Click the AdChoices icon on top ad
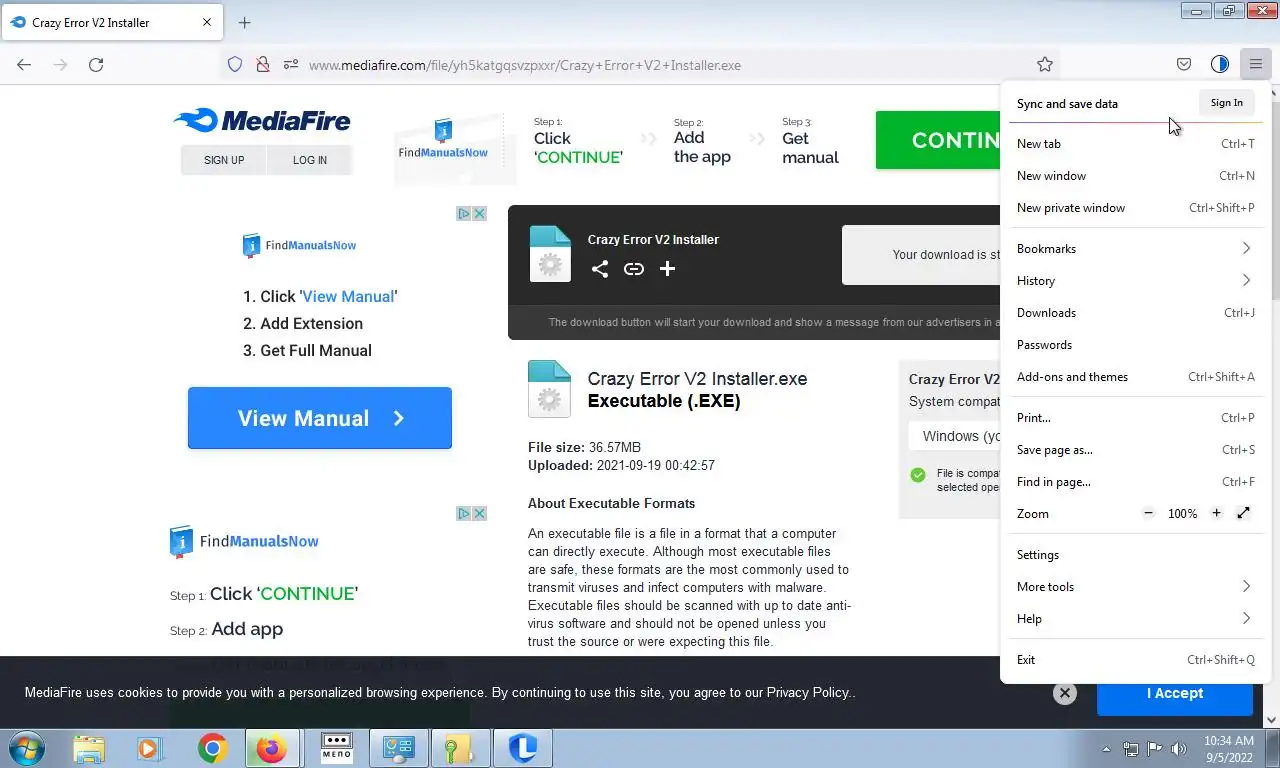1280x768 pixels. click(464, 213)
